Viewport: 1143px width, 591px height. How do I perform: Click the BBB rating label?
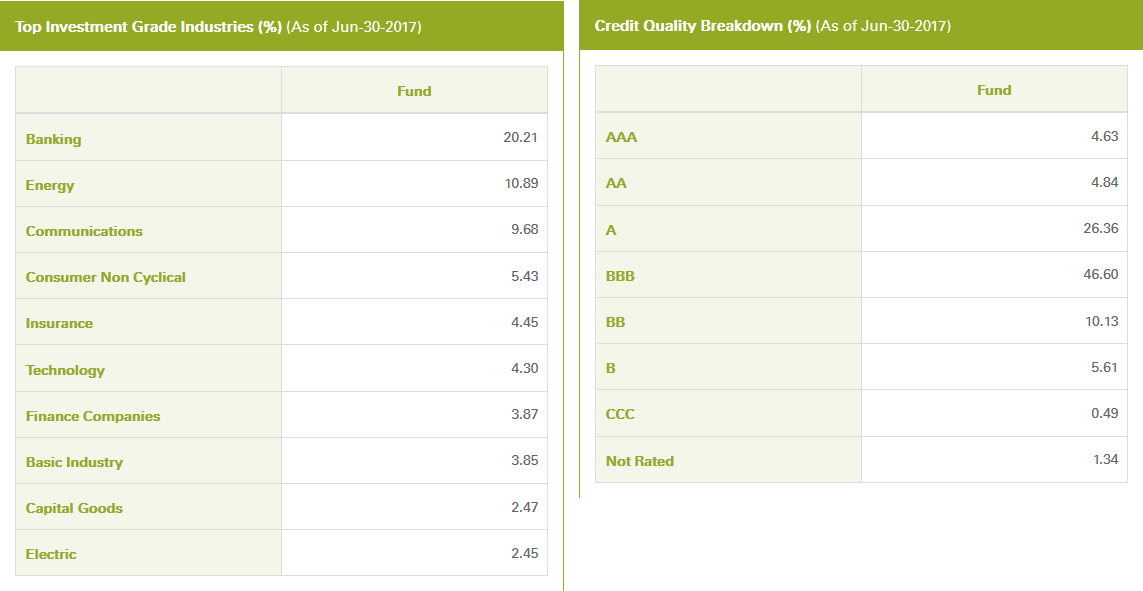coord(620,276)
